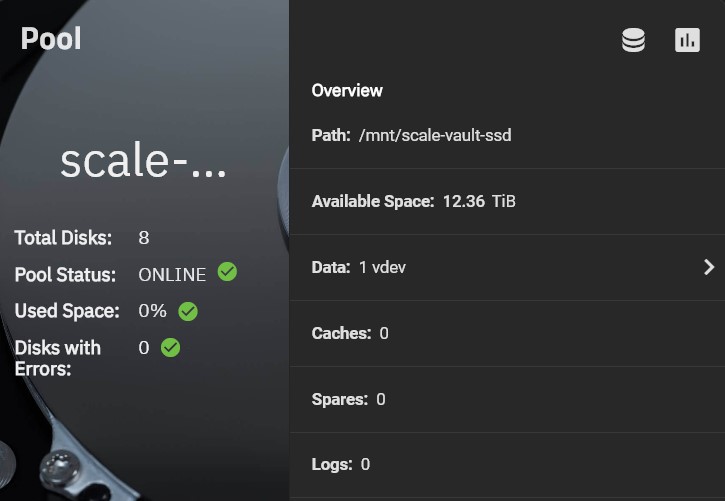Open pool storage via database icon
The image size is (725, 501).
point(633,40)
